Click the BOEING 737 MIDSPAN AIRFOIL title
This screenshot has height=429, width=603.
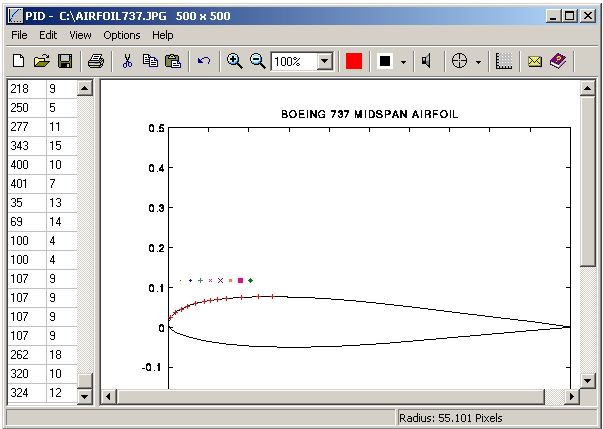[370, 114]
